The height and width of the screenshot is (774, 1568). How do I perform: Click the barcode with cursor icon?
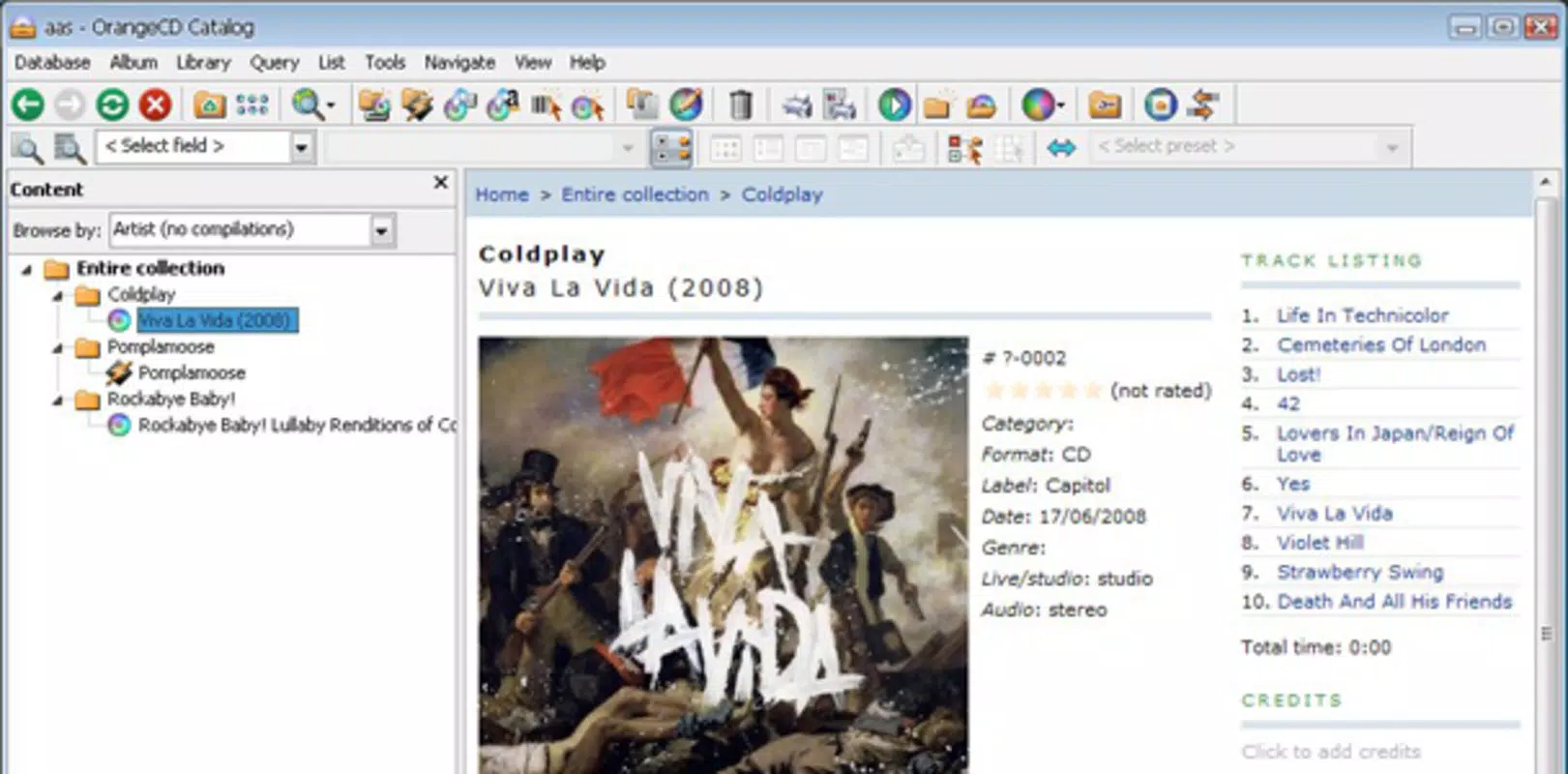tap(546, 104)
